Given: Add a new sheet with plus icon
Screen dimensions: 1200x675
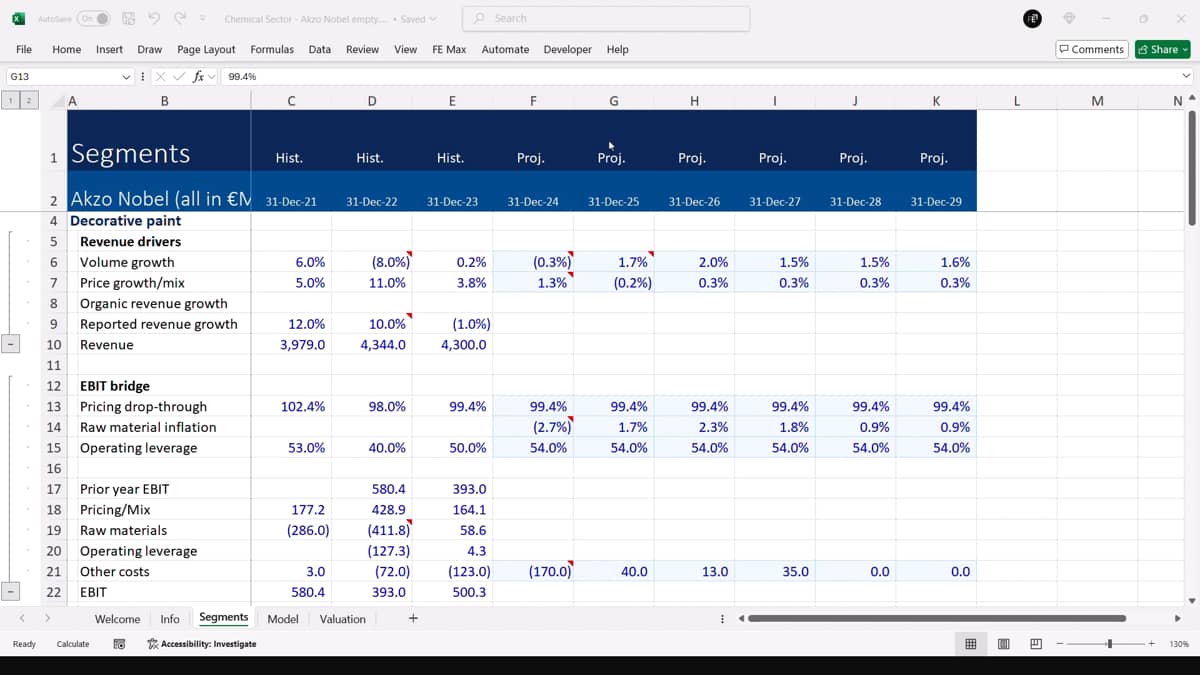Looking at the screenshot, I should pyautogui.click(x=413, y=619).
